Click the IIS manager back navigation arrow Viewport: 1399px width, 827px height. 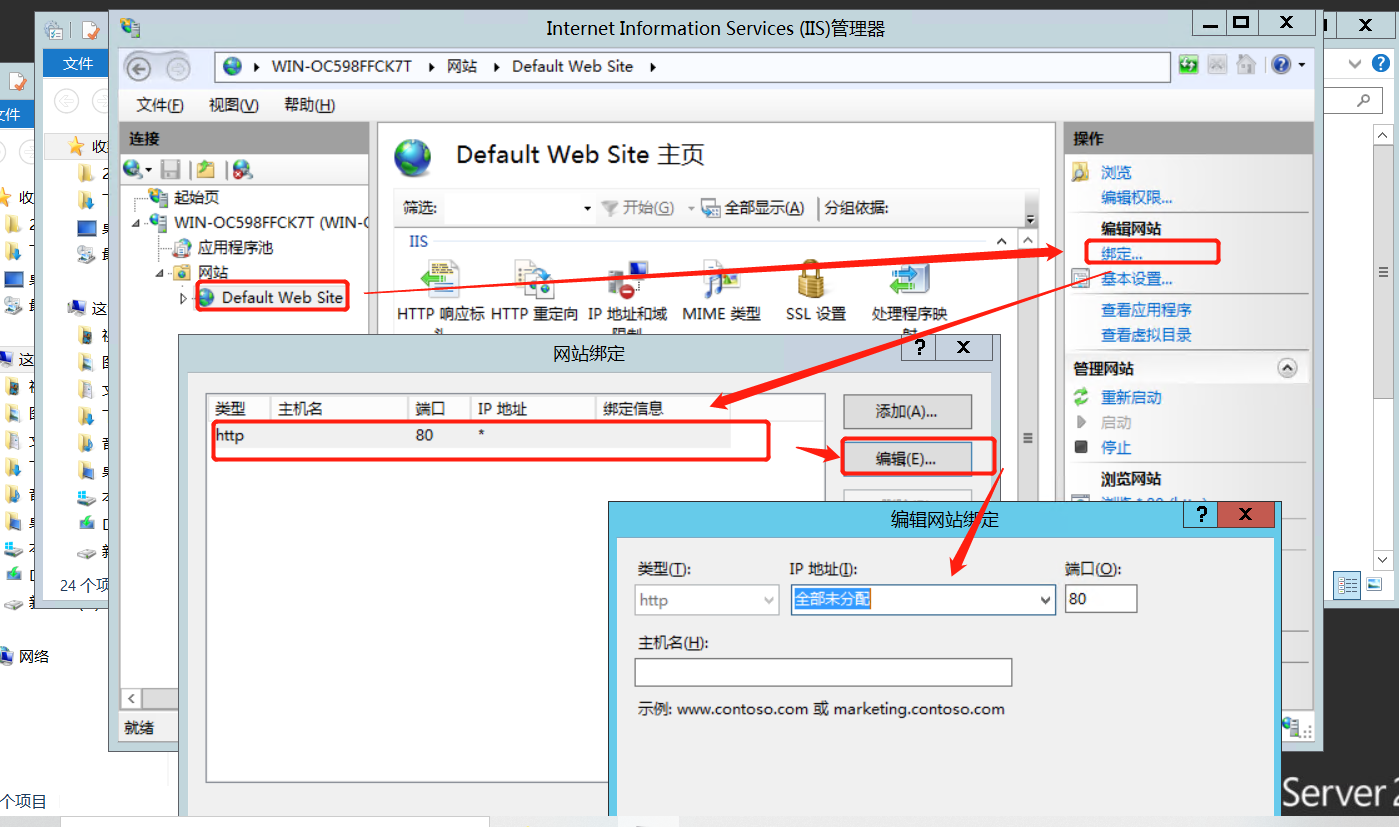click(x=138, y=68)
